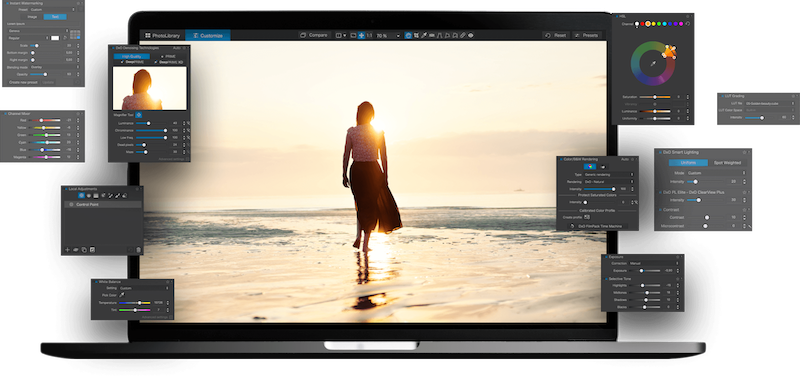This screenshot has width=800, height=381.
Task: Select the white channel dot in HSL
Action: click(x=637, y=24)
